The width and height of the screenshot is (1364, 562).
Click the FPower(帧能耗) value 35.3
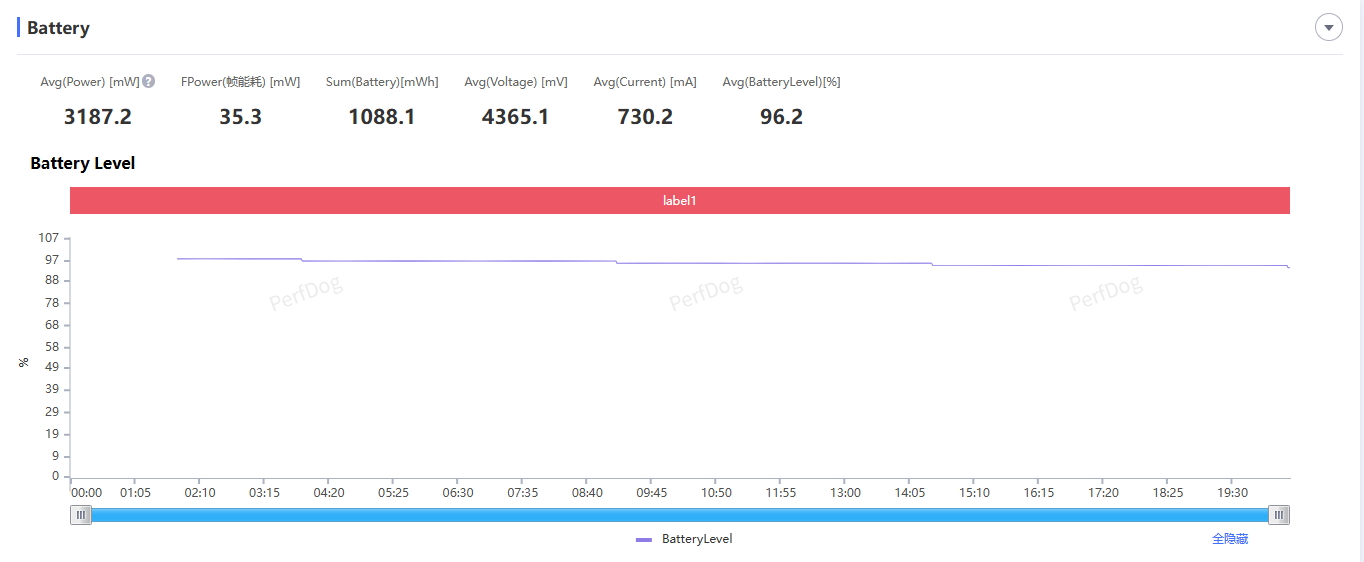tap(240, 117)
